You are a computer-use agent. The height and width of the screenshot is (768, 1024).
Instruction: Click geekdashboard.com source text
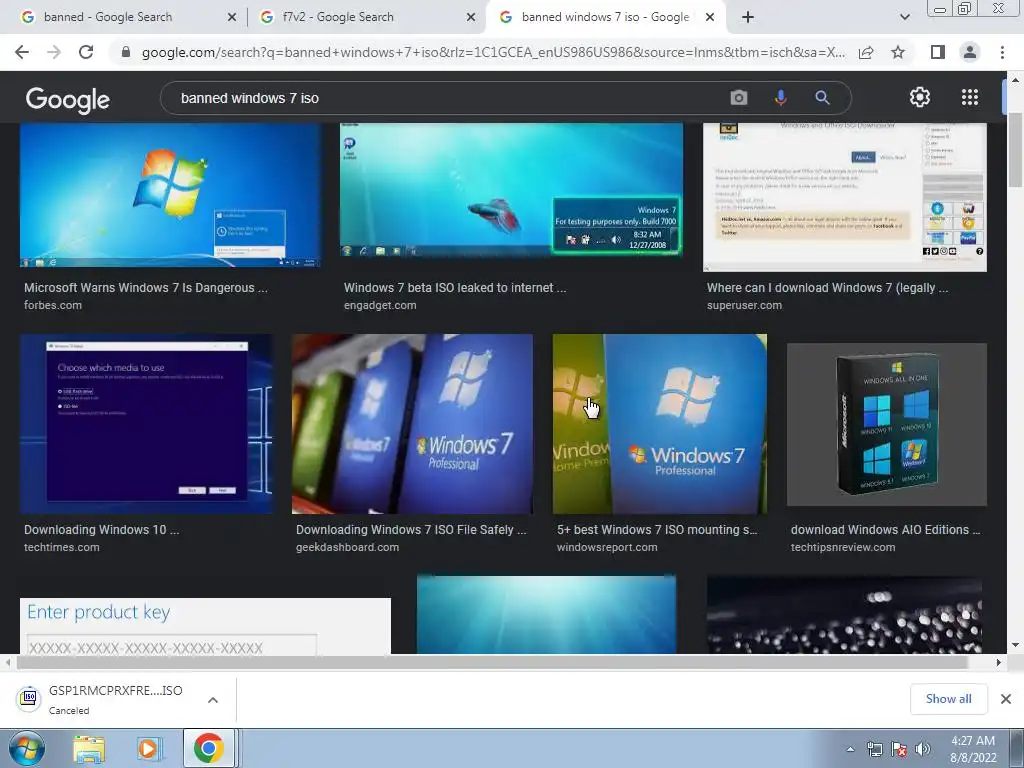coord(347,547)
